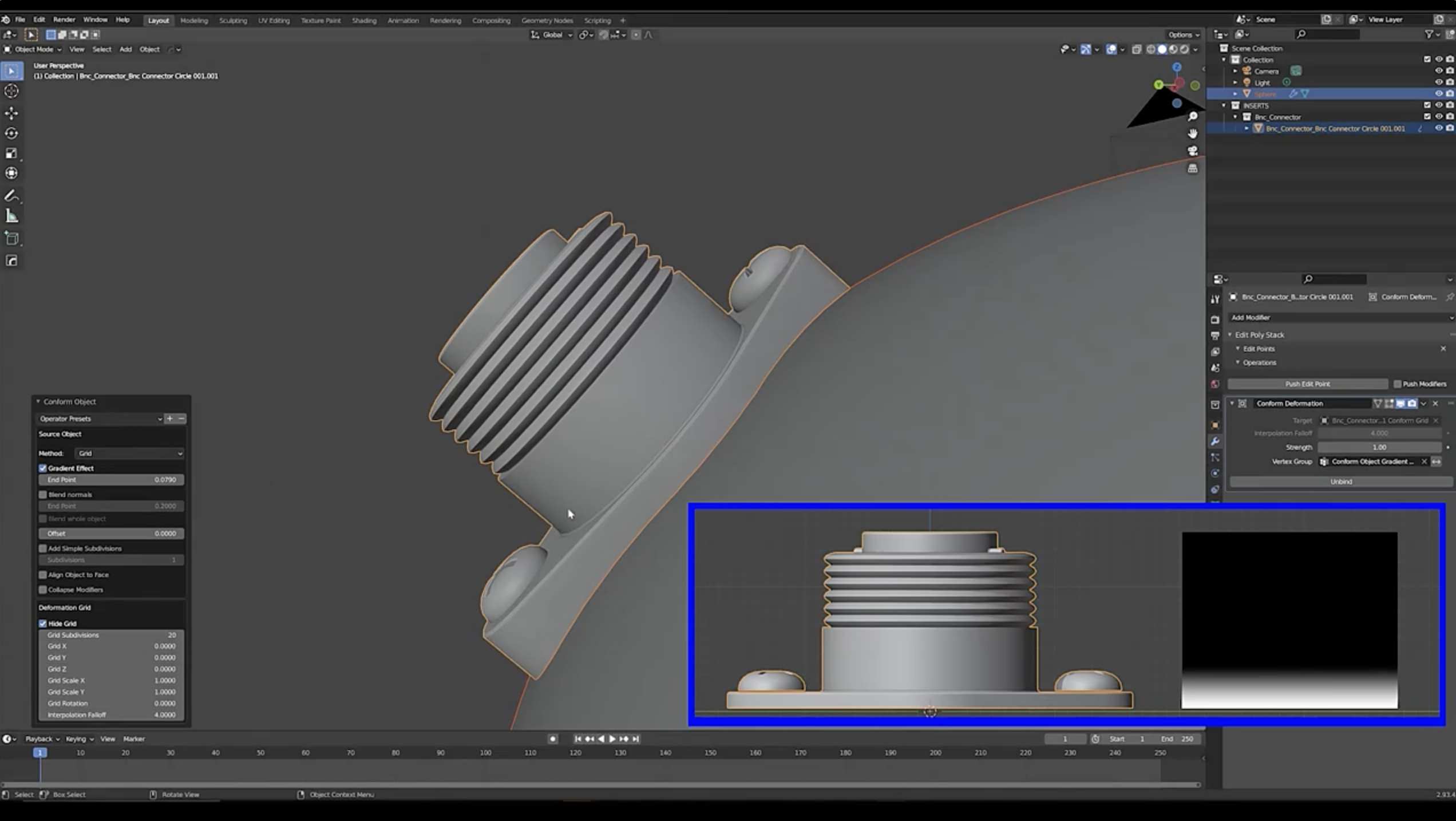The height and width of the screenshot is (821, 1456).
Task: Click the Unbind button
Action: 1340,482
